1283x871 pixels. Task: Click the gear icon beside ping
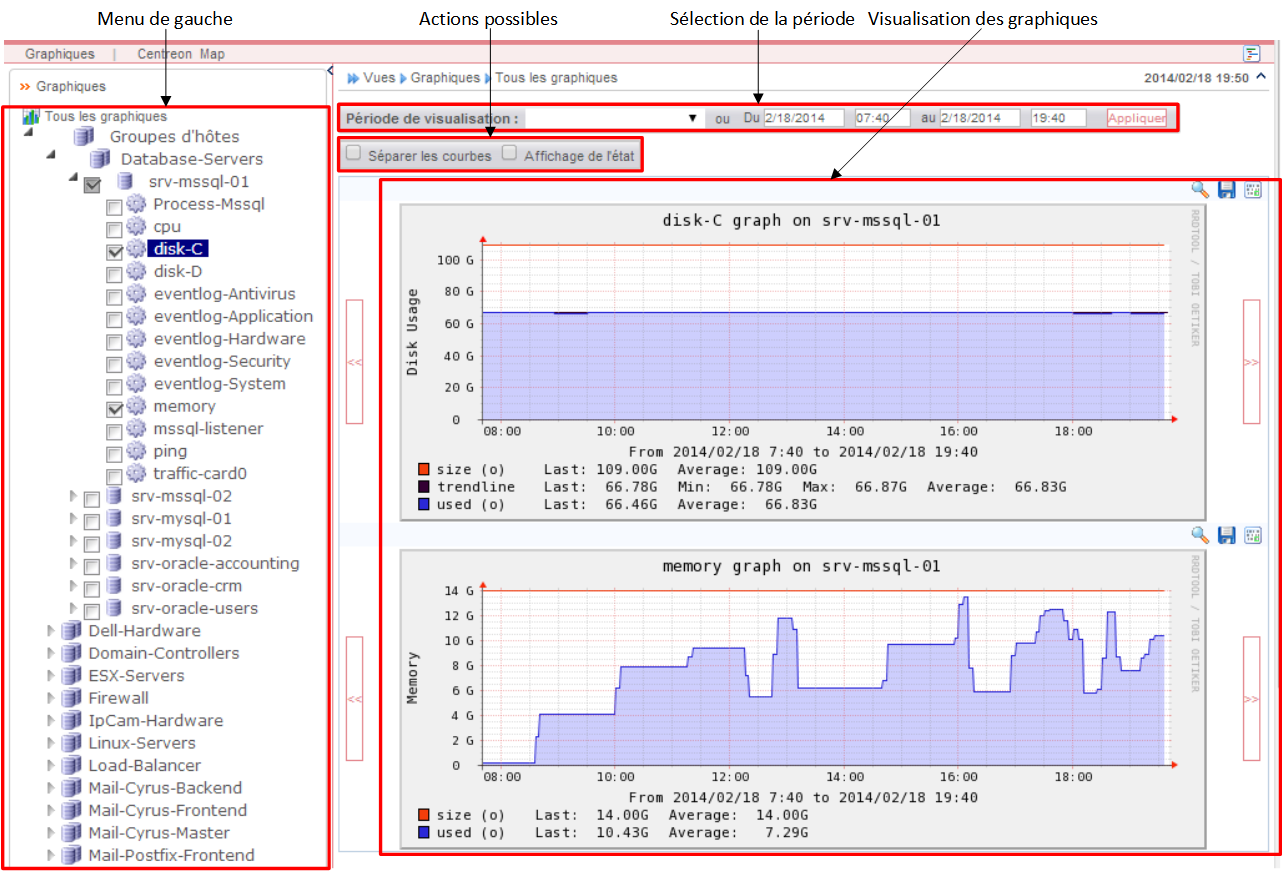(x=136, y=451)
